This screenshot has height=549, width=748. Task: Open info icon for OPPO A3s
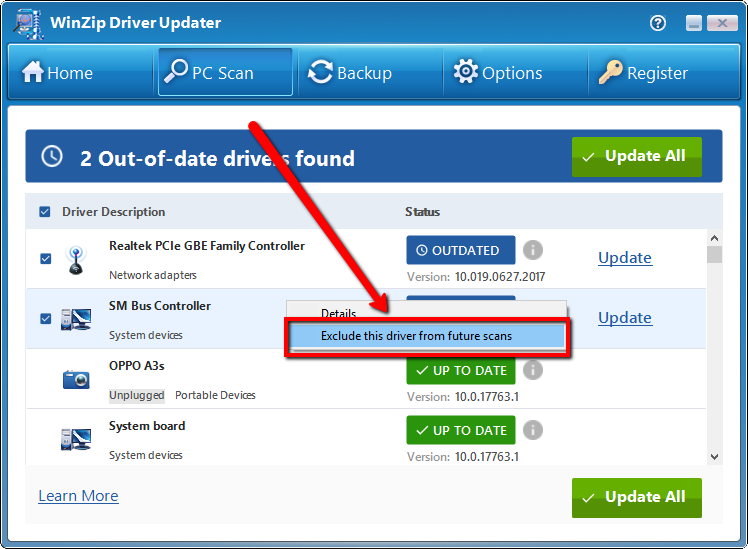[533, 370]
